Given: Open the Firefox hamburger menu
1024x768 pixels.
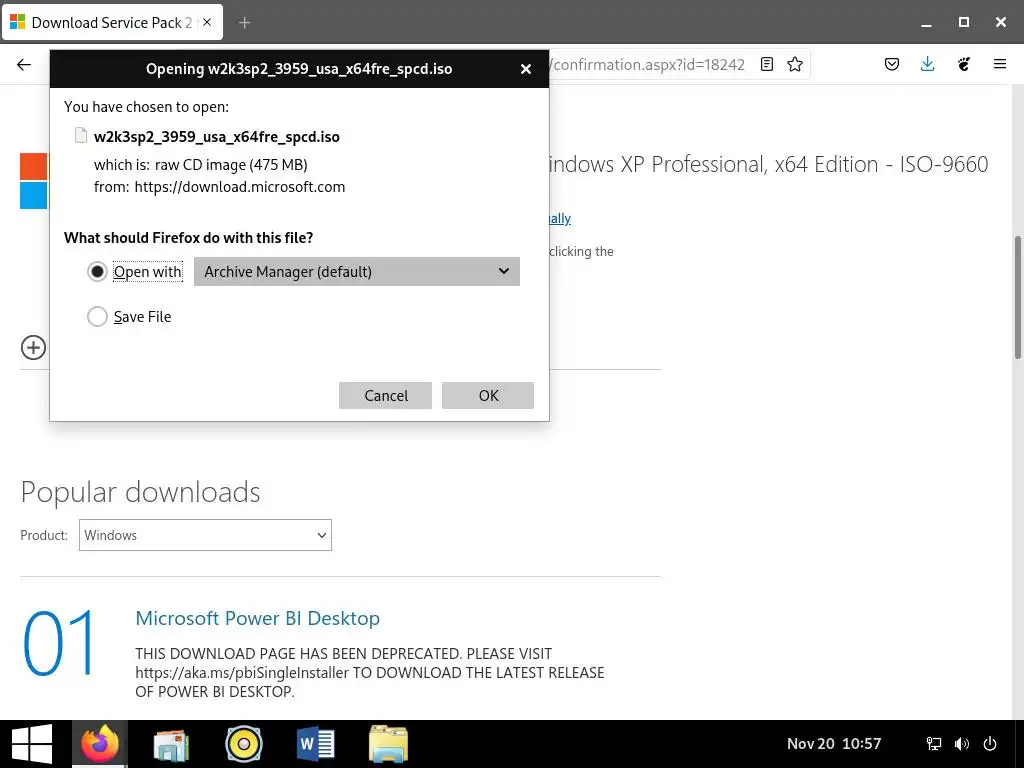Looking at the screenshot, I should click(1000, 64).
